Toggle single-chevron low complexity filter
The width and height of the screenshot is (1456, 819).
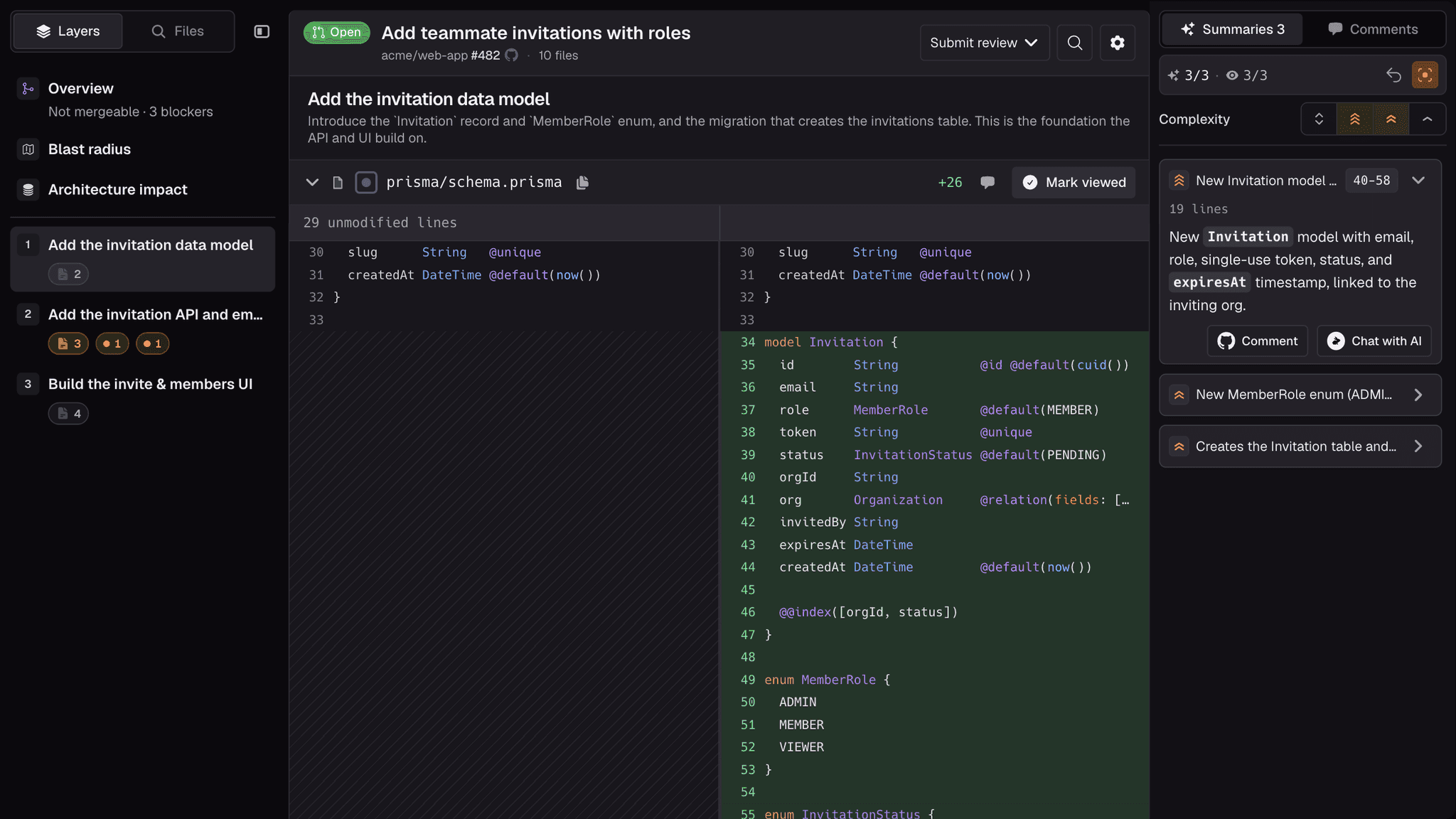coord(1427,119)
